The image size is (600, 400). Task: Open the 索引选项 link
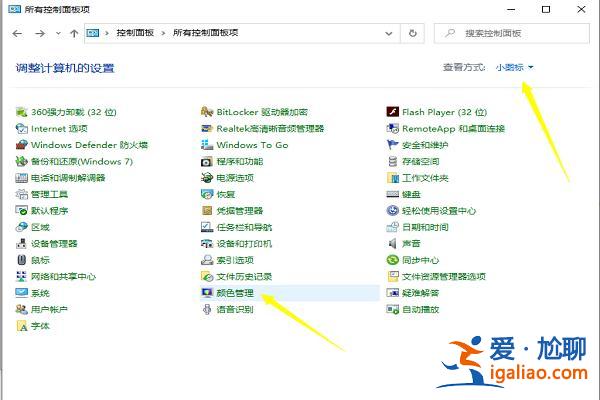[235, 260]
